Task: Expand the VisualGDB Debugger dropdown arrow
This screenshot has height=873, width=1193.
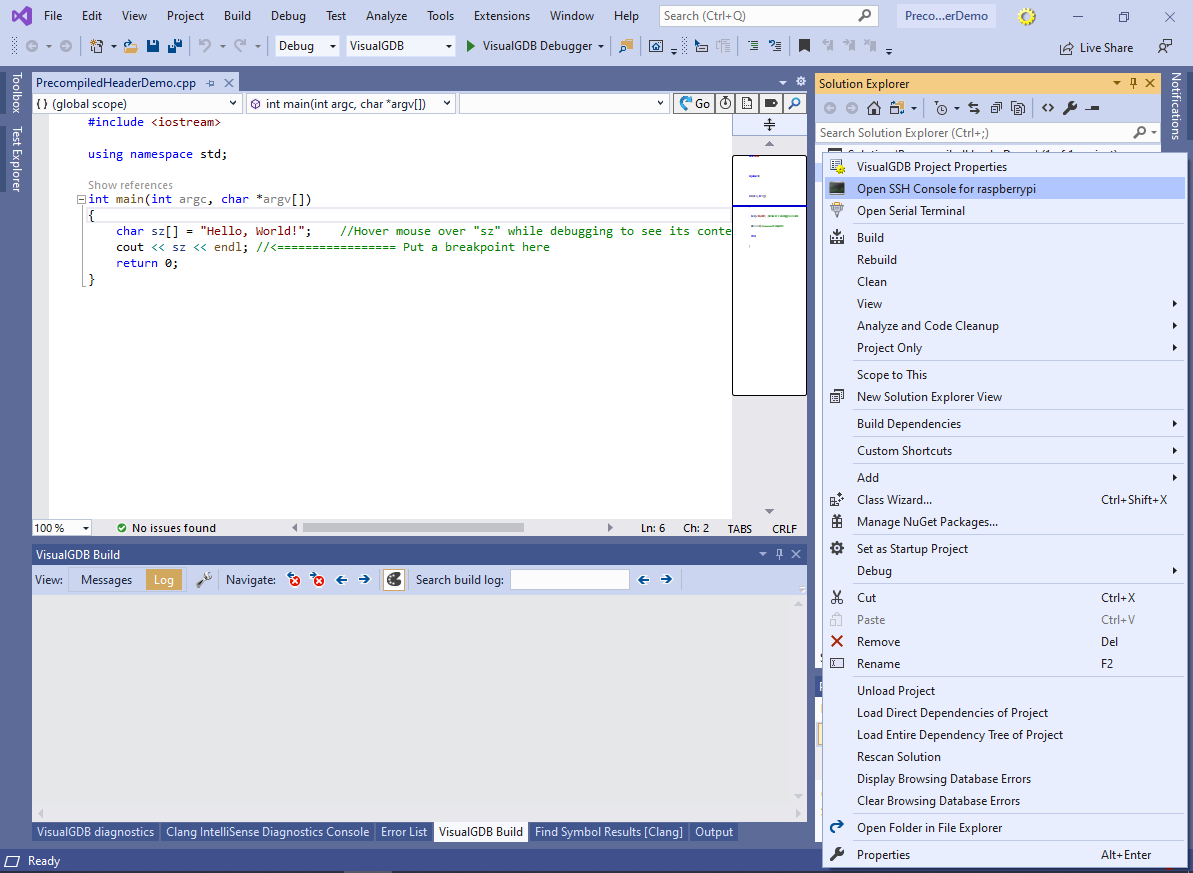Action: [x=601, y=46]
